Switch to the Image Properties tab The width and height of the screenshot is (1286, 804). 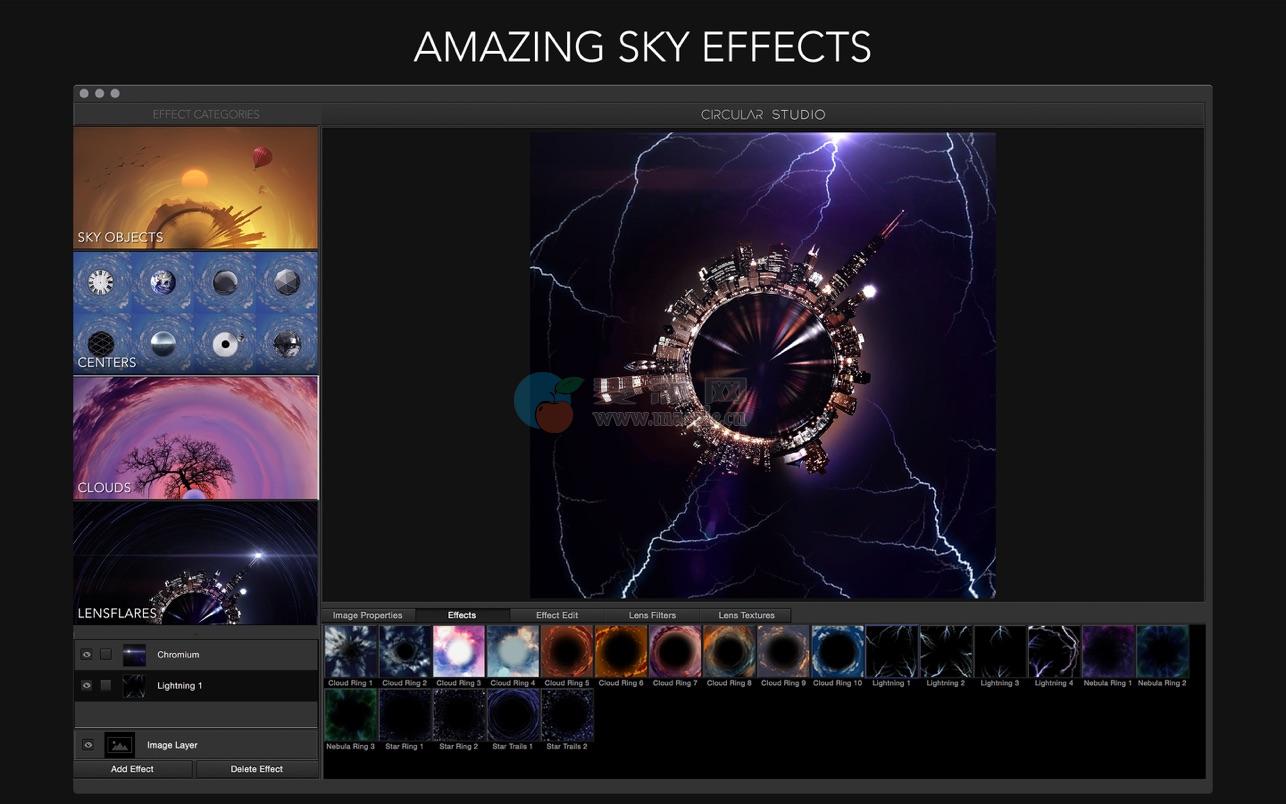[367, 615]
